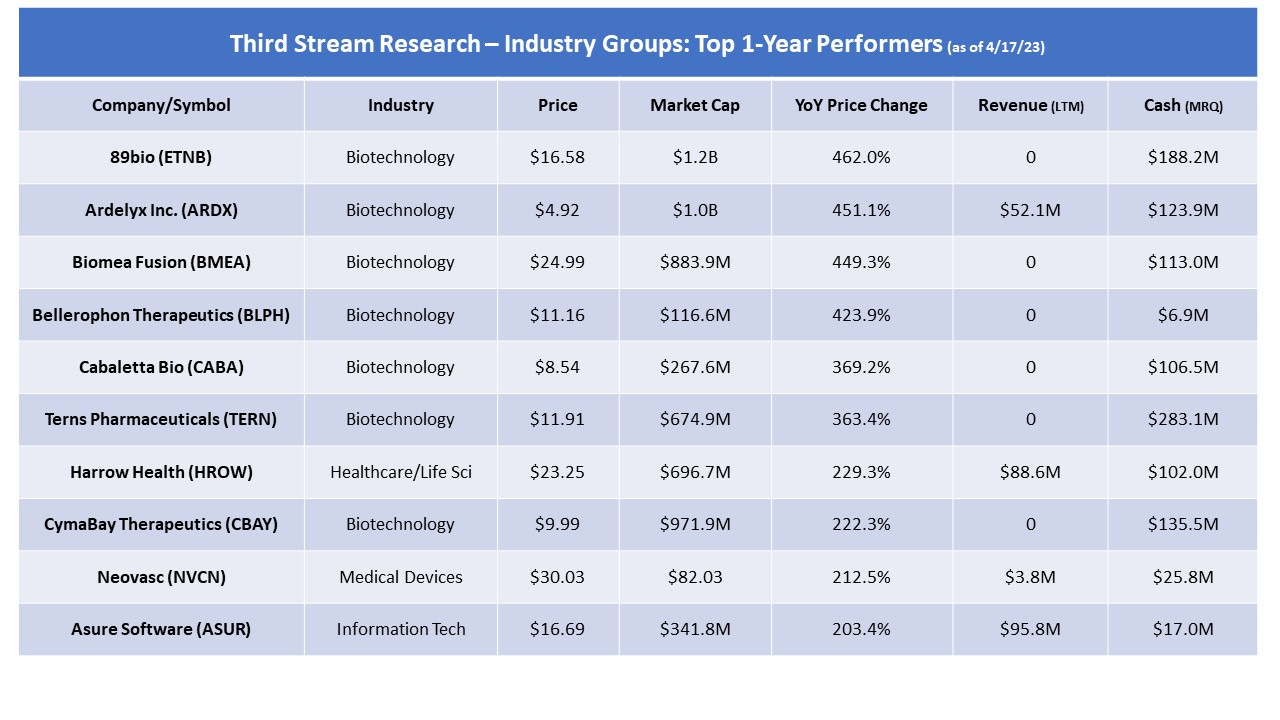Click the 'Healthcare/Life Sci' industry cell
The width and height of the screenshot is (1280, 720).
(400, 472)
